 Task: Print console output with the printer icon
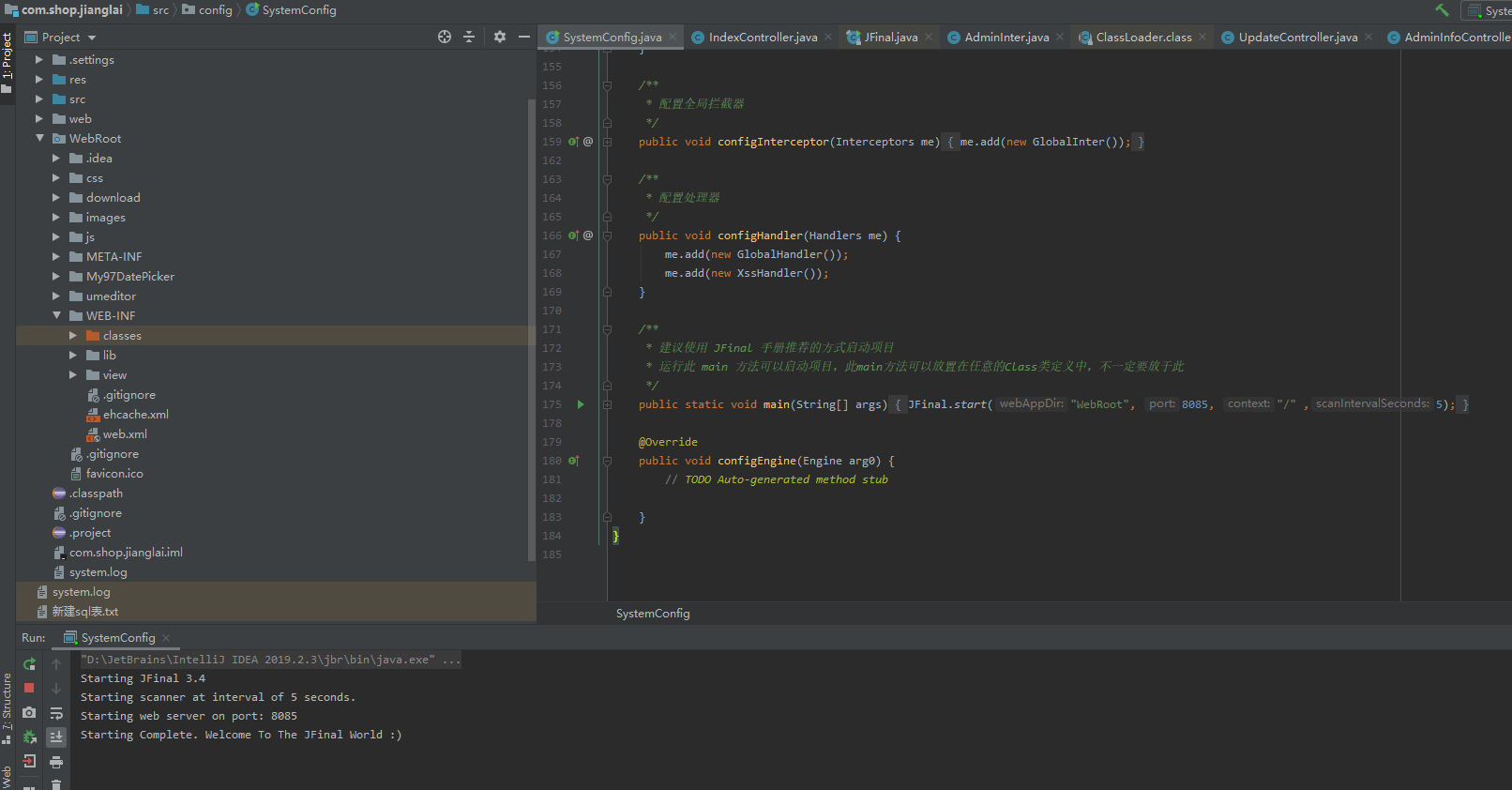[56, 762]
